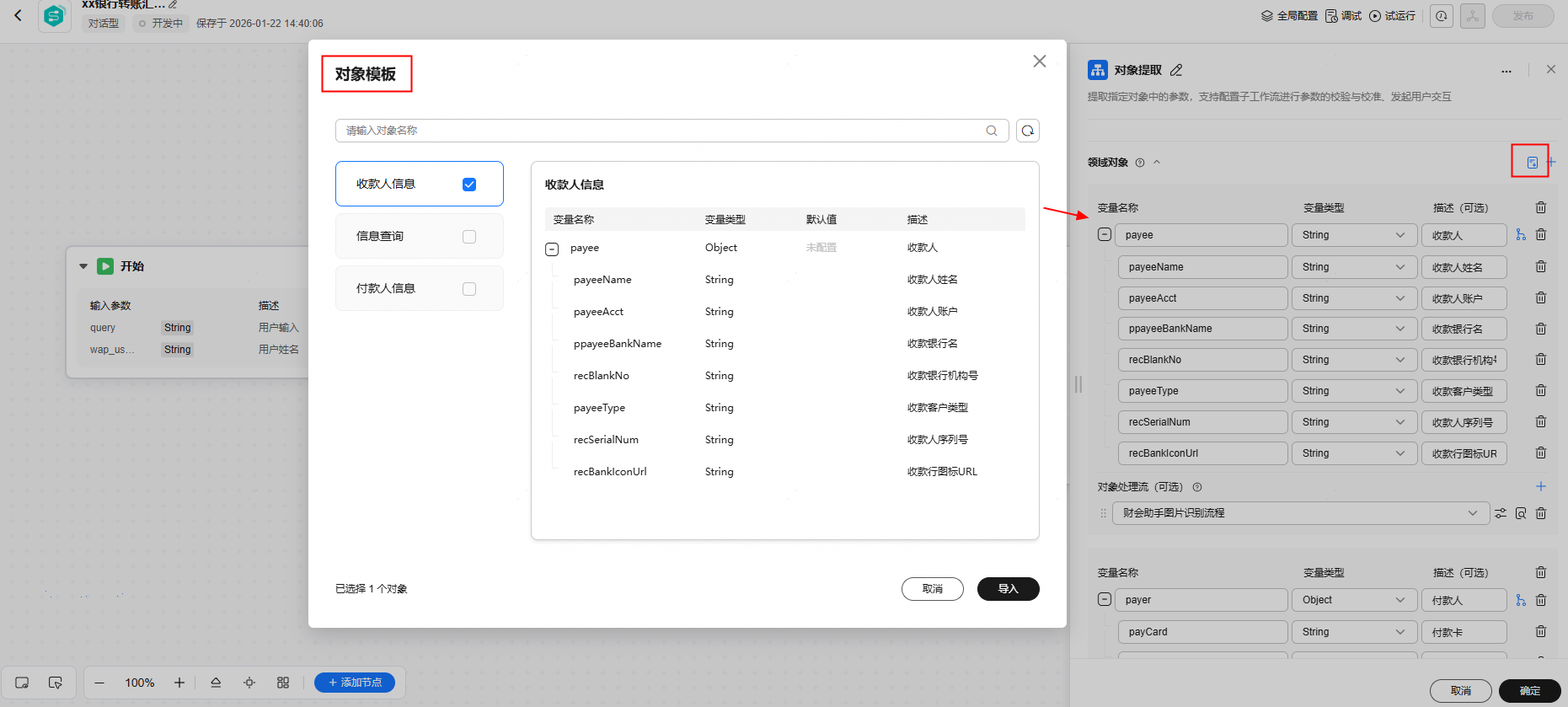Open the type dropdown for payeeType

(1353, 391)
